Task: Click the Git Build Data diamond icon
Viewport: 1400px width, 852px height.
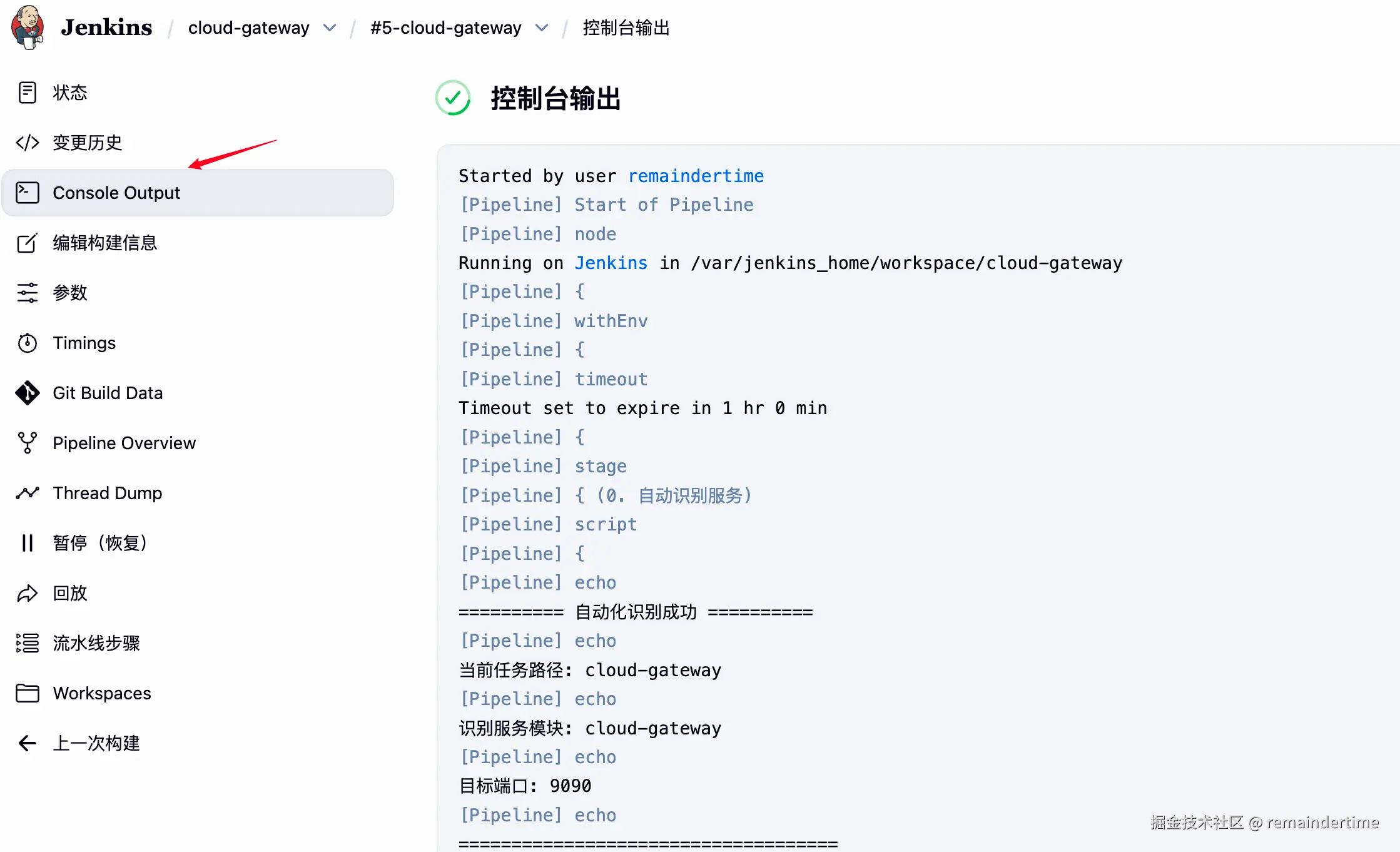Action: [28, 393]
